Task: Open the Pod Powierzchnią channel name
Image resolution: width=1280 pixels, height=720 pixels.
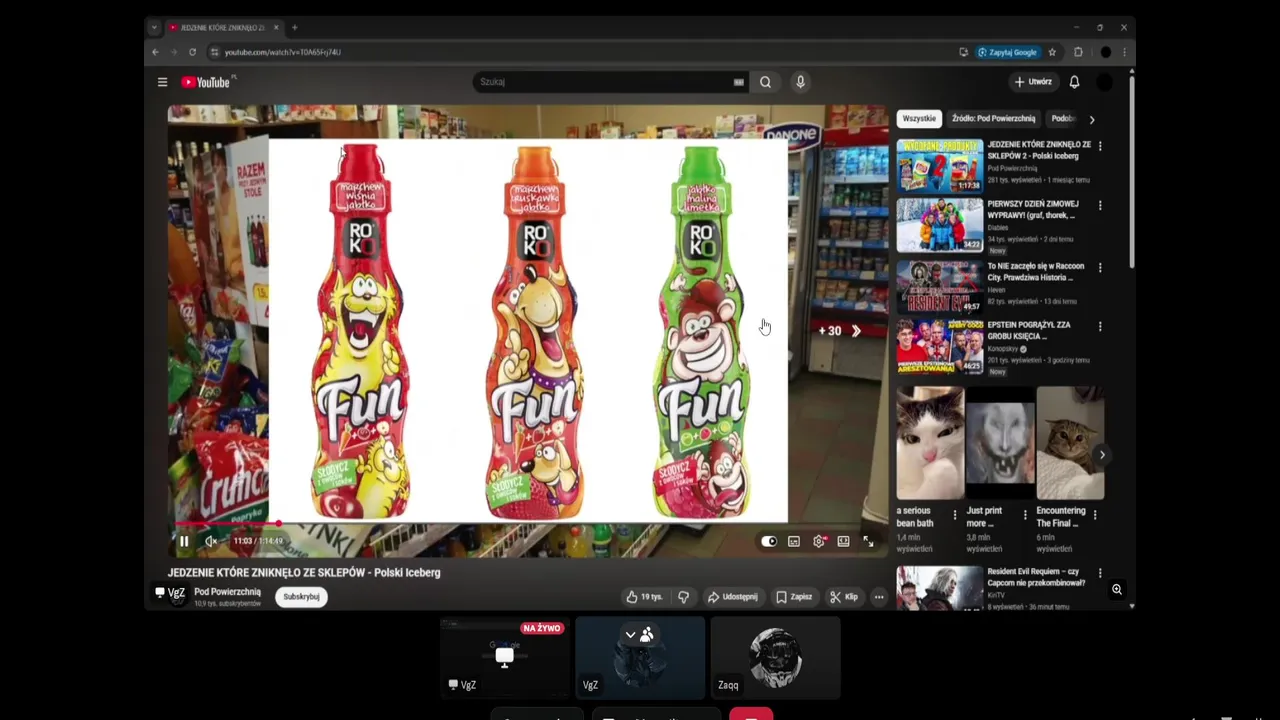Action: click(x=227, y=592)
